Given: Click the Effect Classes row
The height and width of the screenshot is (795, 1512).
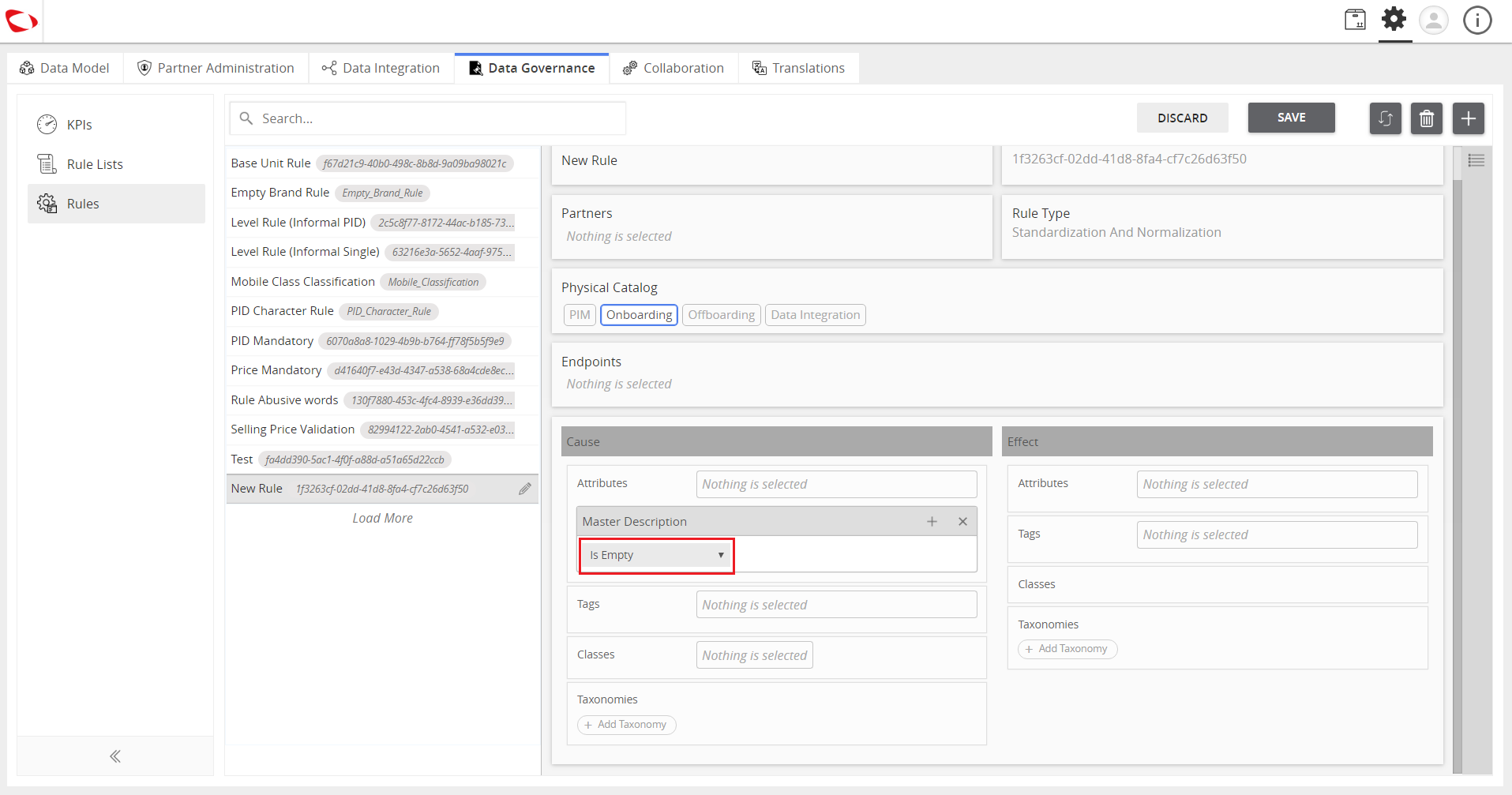Looking at the screenshot, I should tap(1217, 584).
